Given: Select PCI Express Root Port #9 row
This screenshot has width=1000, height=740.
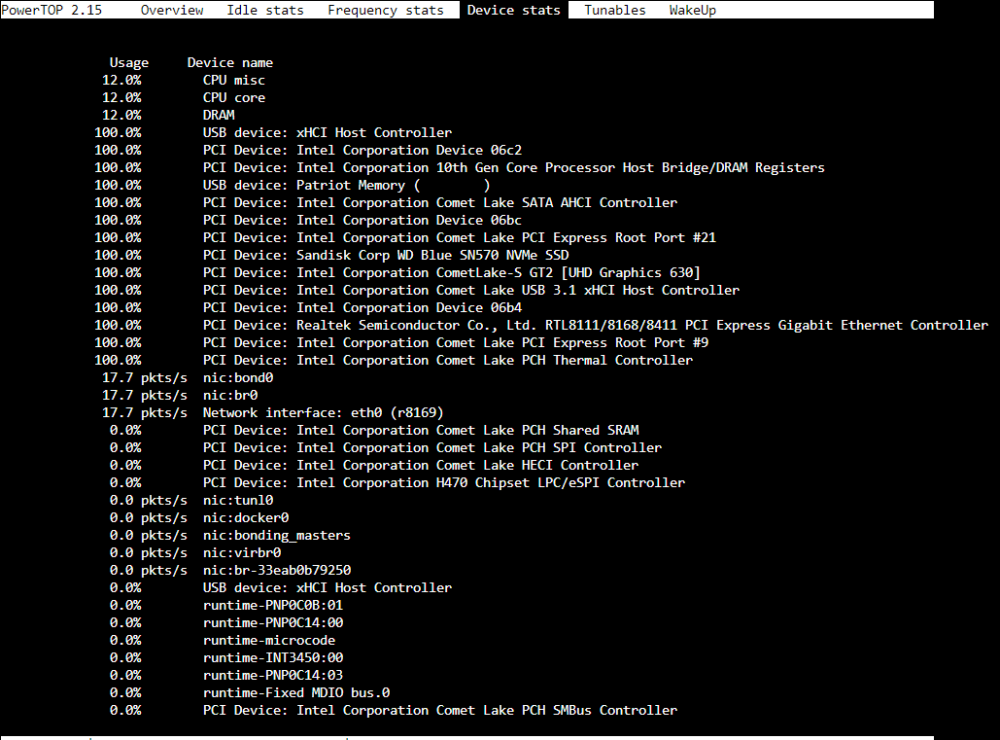Looking at the screenshot, I should (401, 343).
